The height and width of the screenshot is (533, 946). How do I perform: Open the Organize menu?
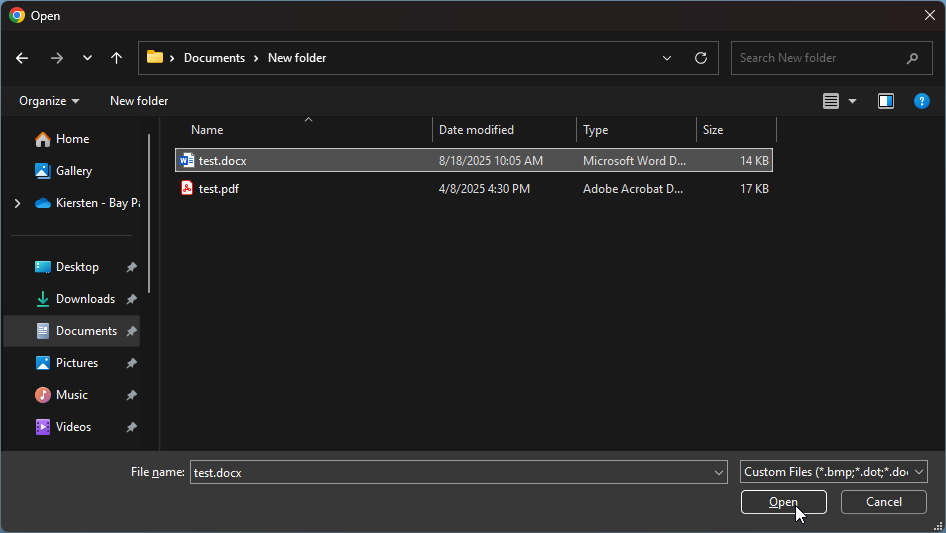tap(49, 101)
